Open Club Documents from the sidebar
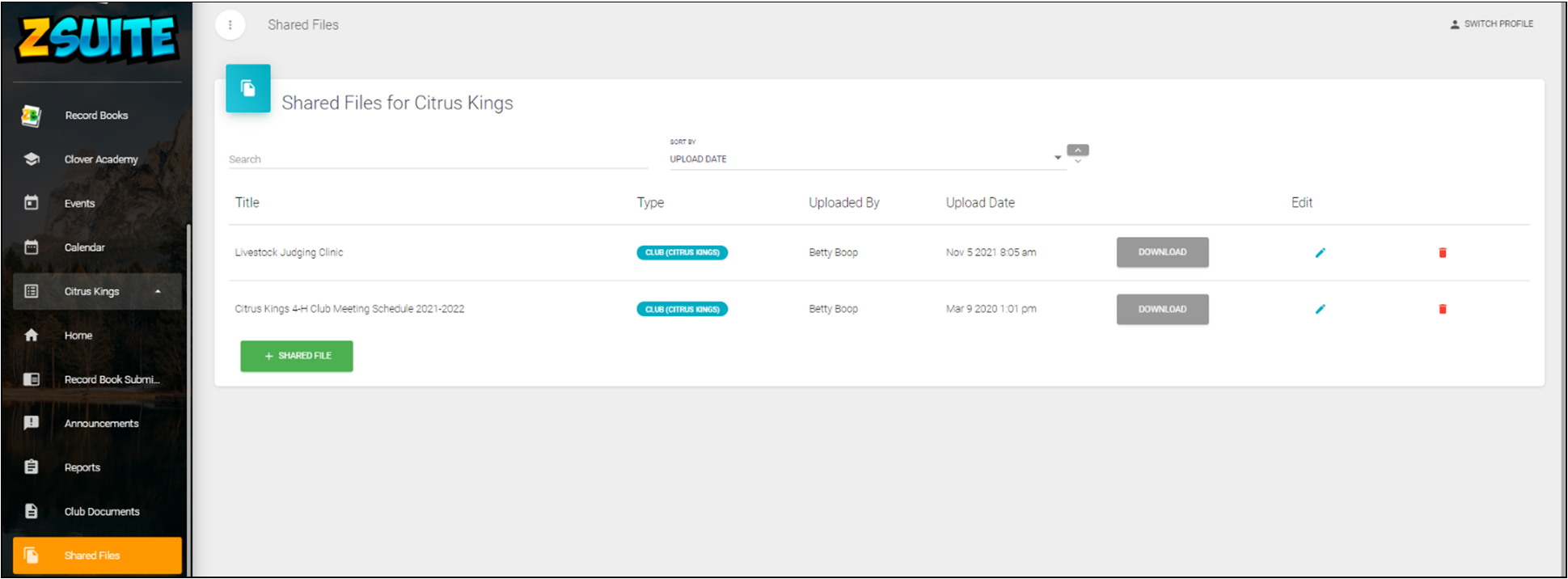 (x=101, y=512)
